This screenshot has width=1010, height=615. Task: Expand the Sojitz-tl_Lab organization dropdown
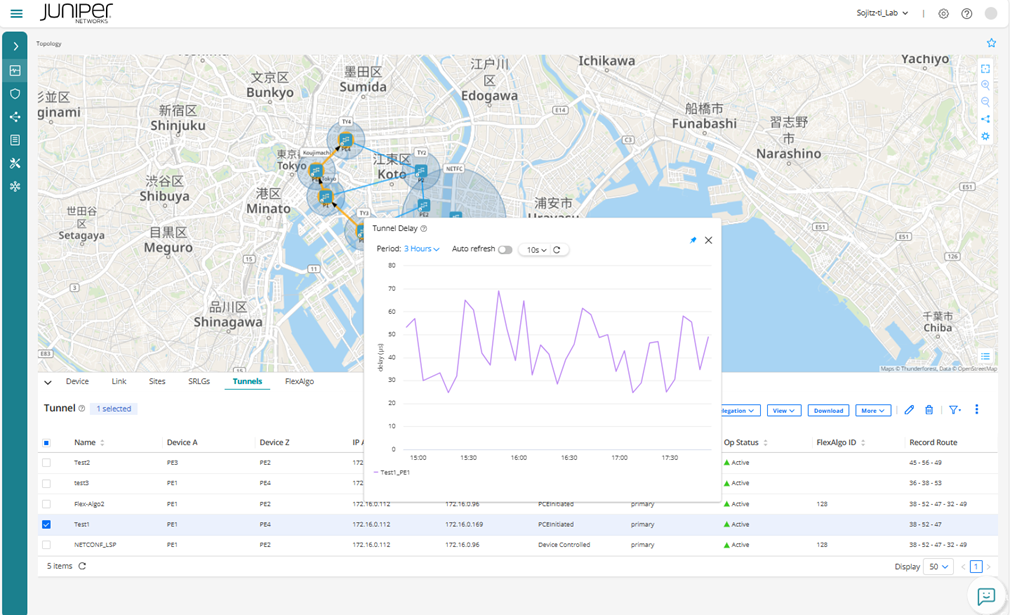point(882,14)
